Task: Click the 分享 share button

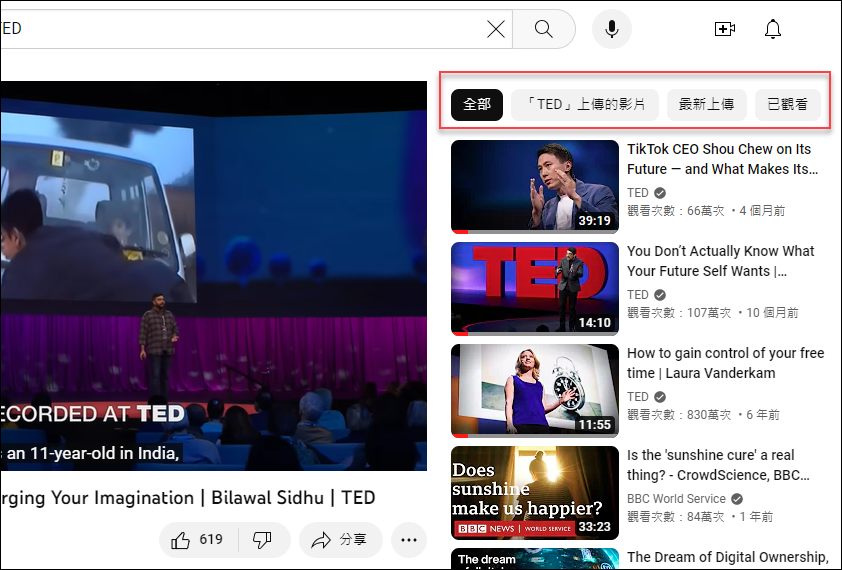Action: click(340, 539)
